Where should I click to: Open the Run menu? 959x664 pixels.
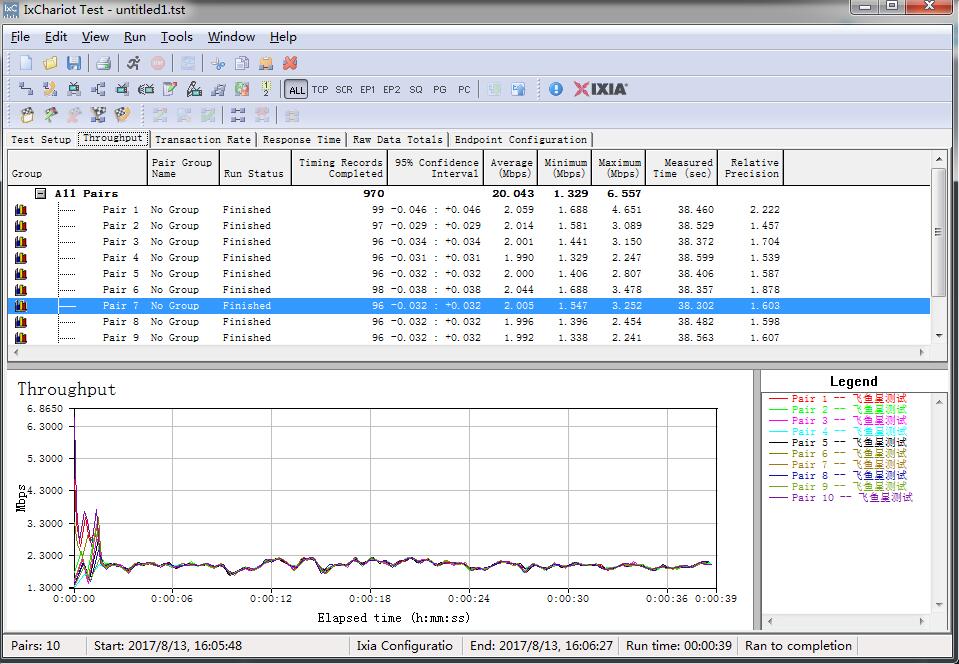135,37
